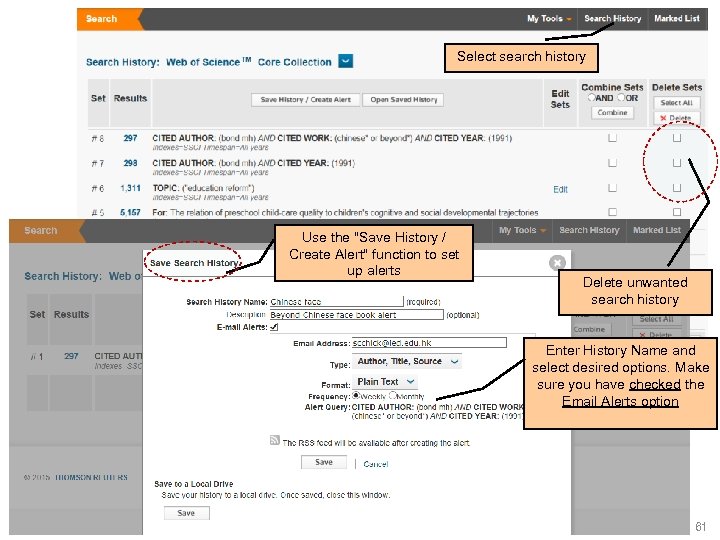Open the 5,157 results for set #5
720x540 pixels.
coord(130,213)
